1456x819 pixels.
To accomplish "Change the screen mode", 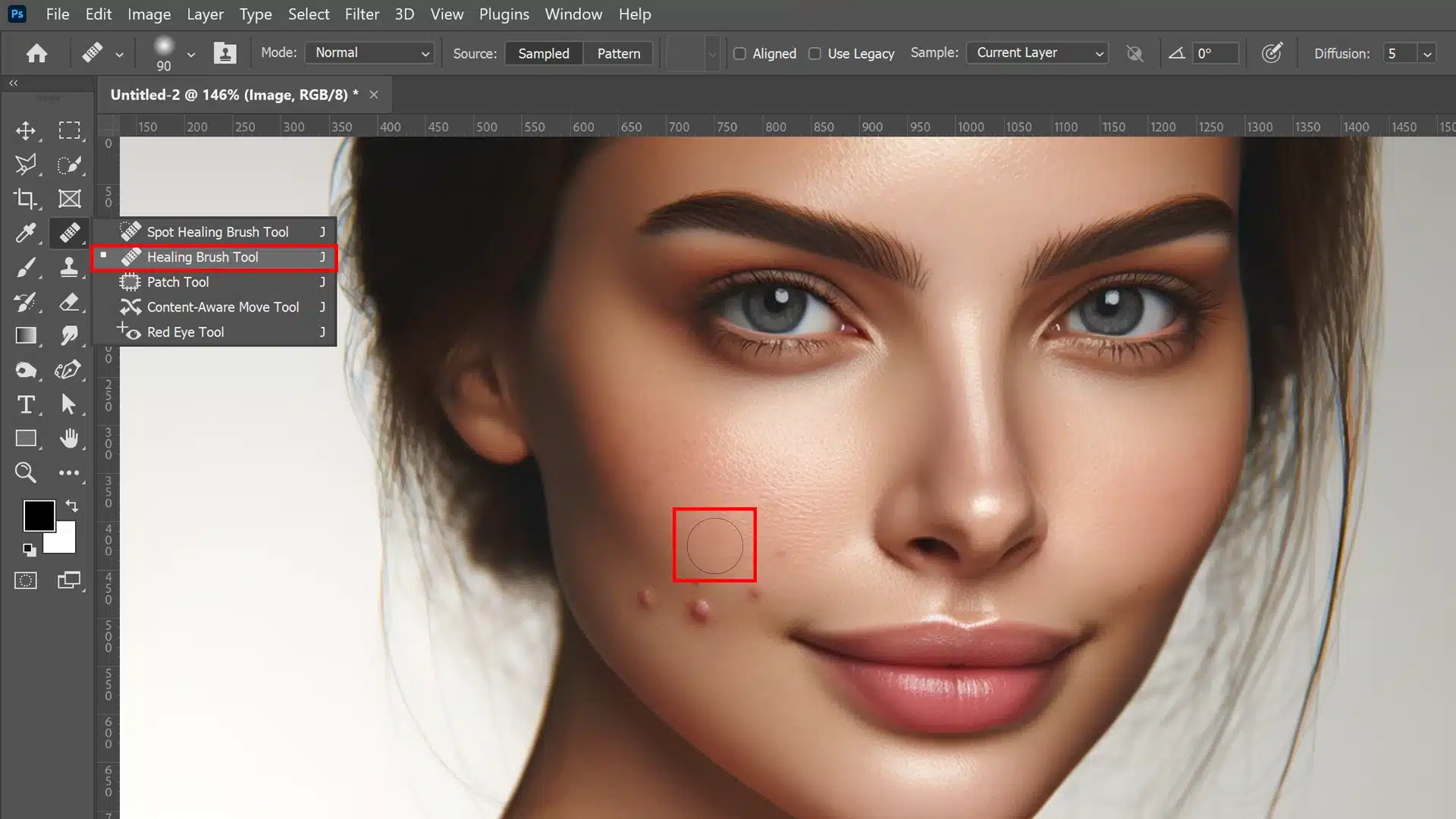I will pyautogui.click(x=69, y=581).
